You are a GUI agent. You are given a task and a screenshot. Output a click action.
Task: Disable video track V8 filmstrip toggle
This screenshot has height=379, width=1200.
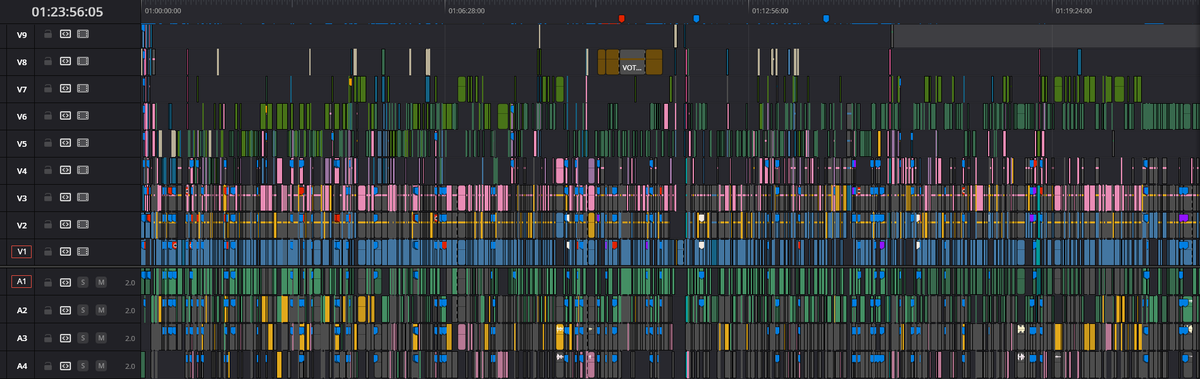point(83,61)
